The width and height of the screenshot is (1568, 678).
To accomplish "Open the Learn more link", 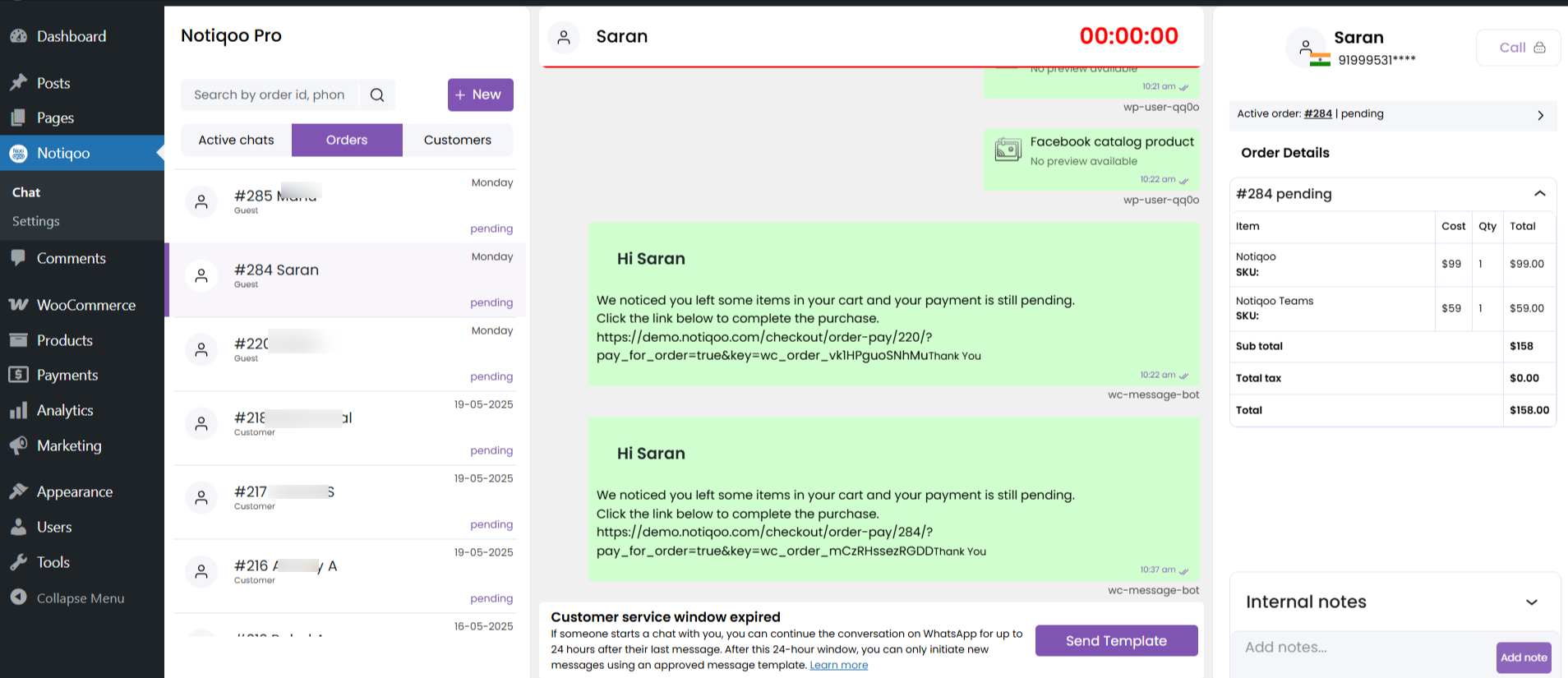I will [838, 666].
